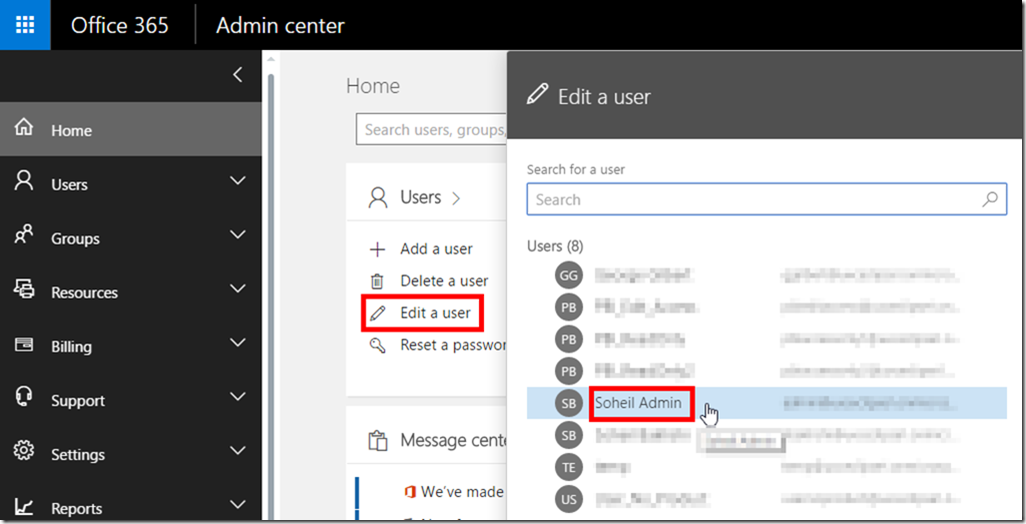Click Delete a user

(444, 281)
